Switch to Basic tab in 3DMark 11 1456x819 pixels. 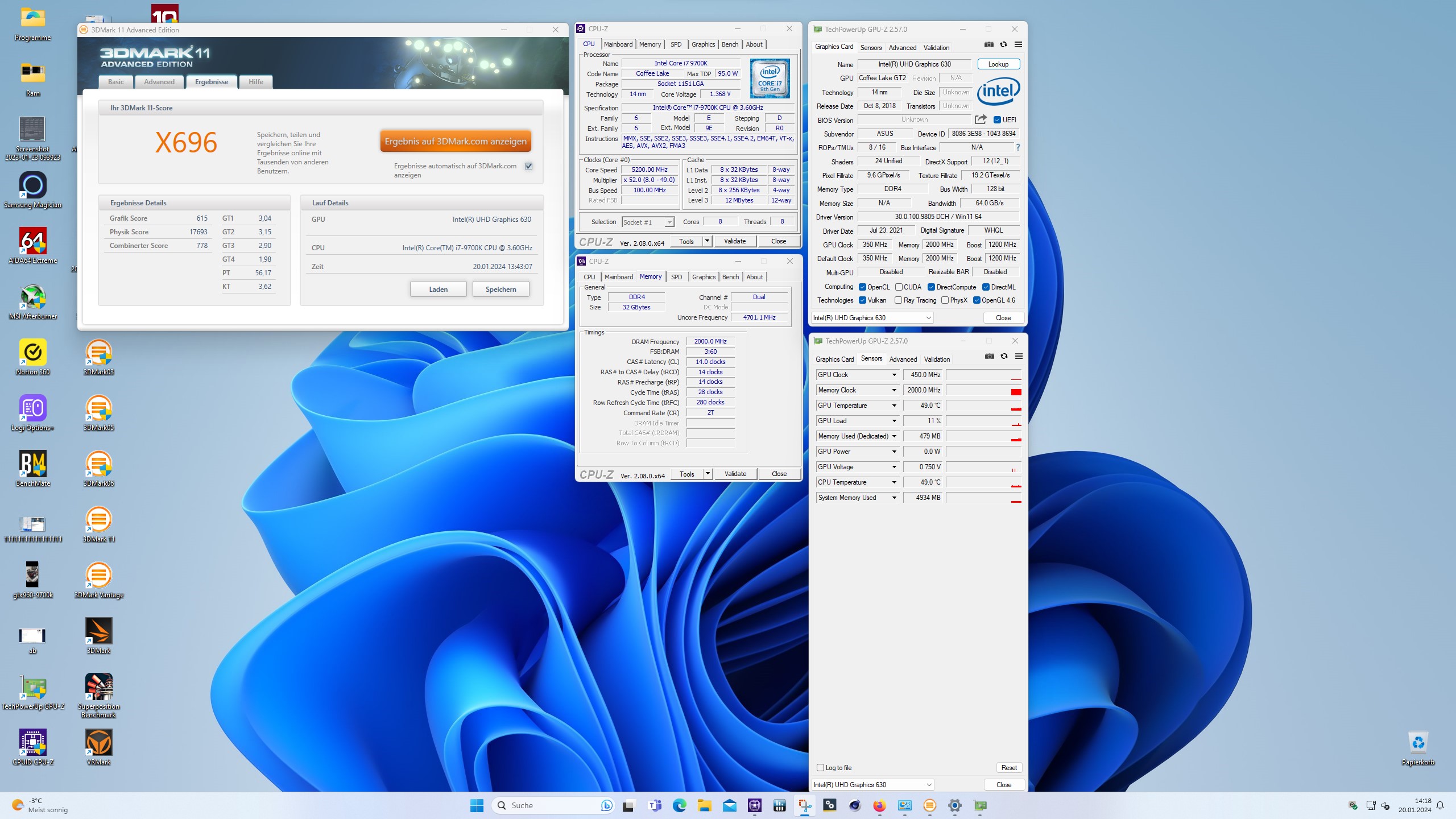coord(116,82)
